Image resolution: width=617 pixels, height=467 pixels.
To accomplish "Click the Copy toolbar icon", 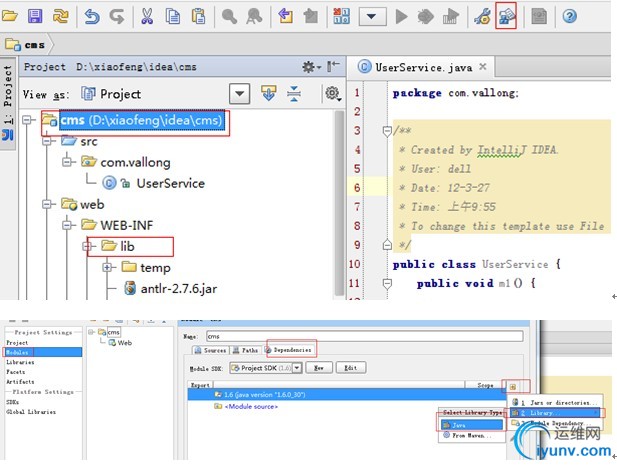I will click(x=173, y=17).
